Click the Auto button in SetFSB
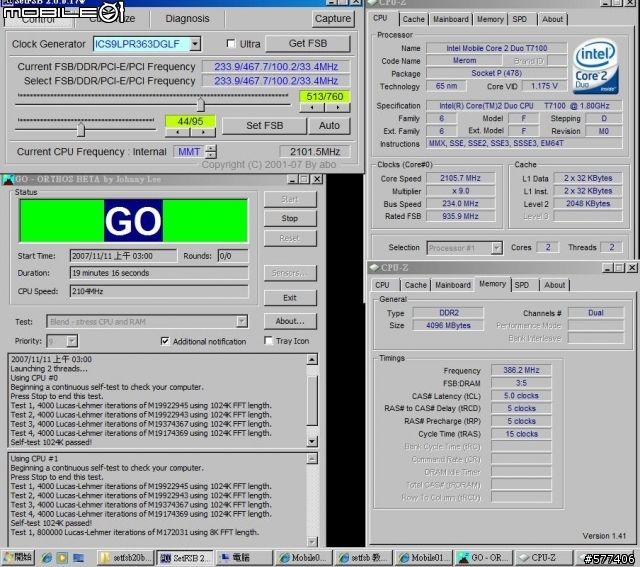The height and width of the screenshot is (567, 640). pyautogui.click(x=329, y=126)
